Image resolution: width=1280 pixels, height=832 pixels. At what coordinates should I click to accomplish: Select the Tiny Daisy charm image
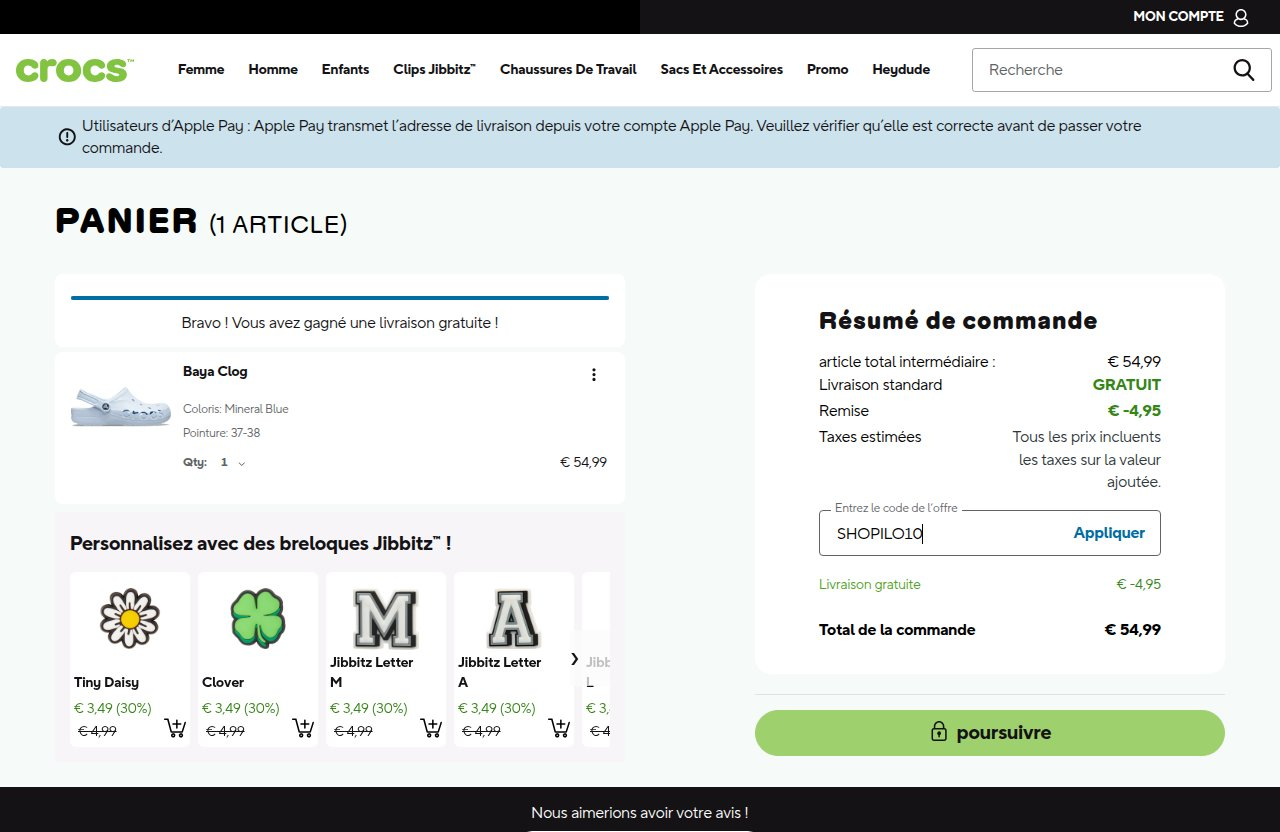130,618
